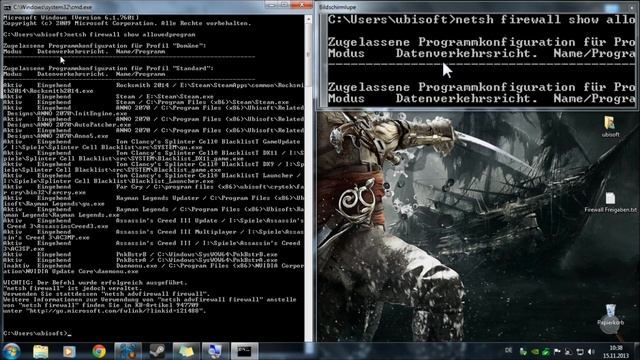Open the Action Center flag icon
This screenshot has height=360, width=640.
557,351
